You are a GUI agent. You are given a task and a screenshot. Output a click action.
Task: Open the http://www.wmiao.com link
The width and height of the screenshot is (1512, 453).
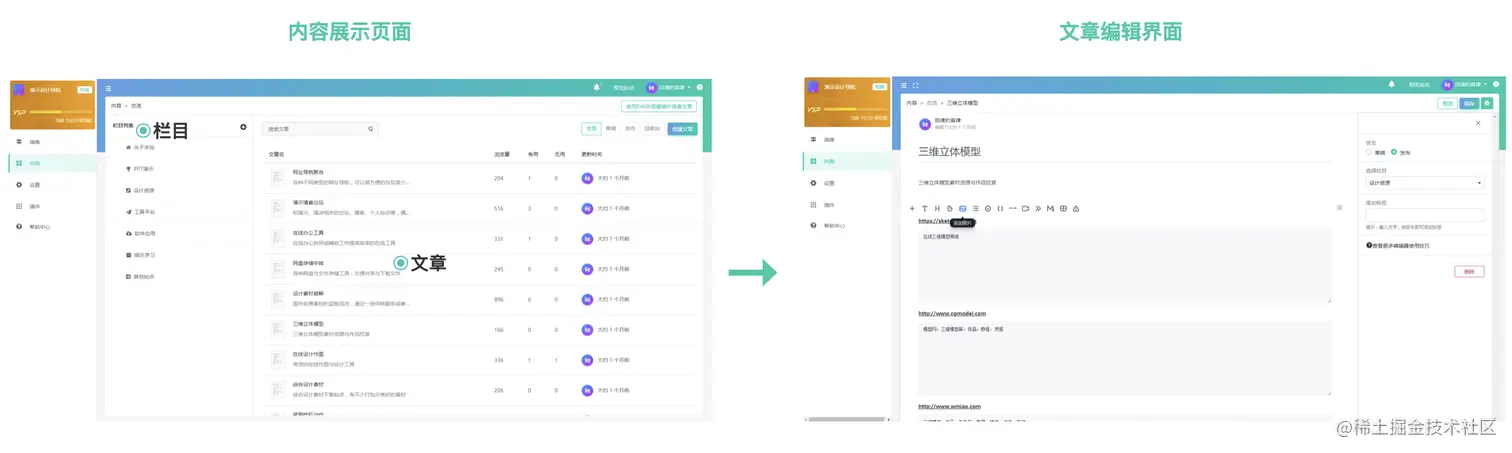click(x=950, y=406)
